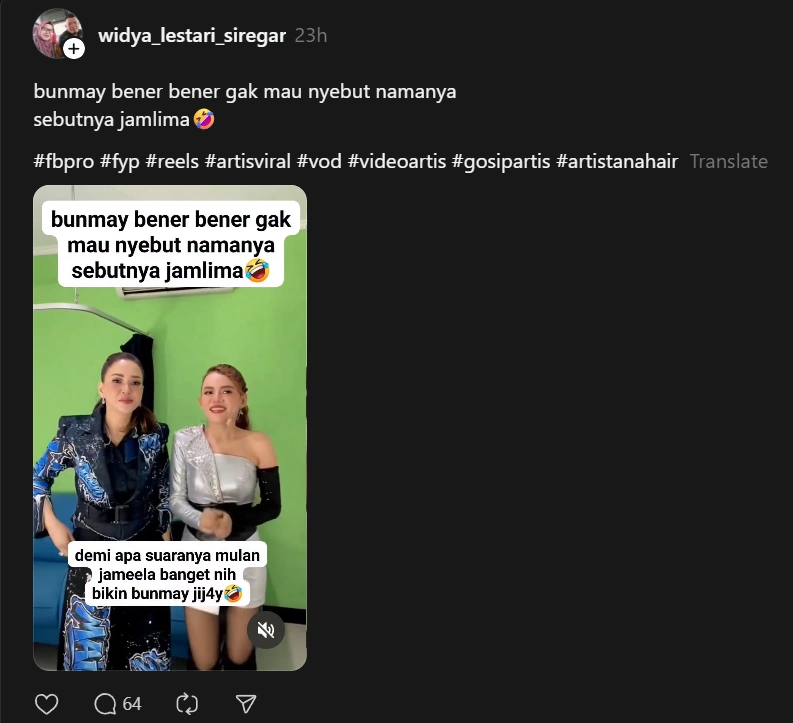Follow user via plus badge on avatar
793x723 pixels.
[74, 49]
